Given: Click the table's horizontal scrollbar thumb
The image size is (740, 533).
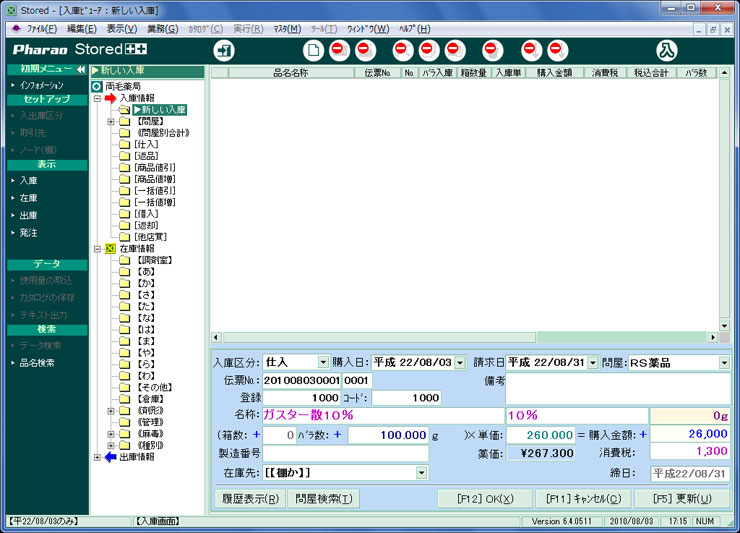Looking at the screenshot, I should coord(379,337).
